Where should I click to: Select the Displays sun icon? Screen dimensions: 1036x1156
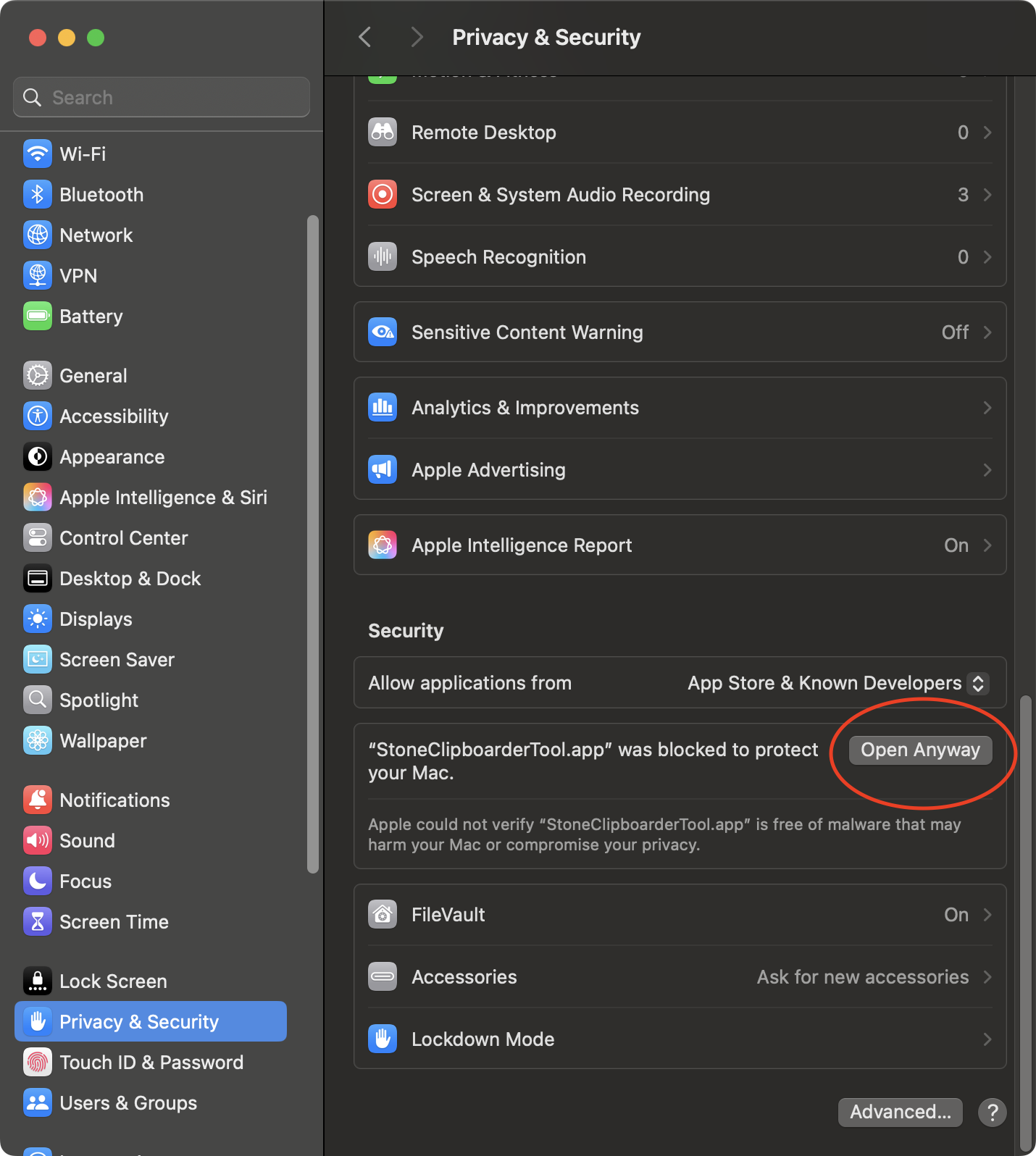[x=38, y=619]
